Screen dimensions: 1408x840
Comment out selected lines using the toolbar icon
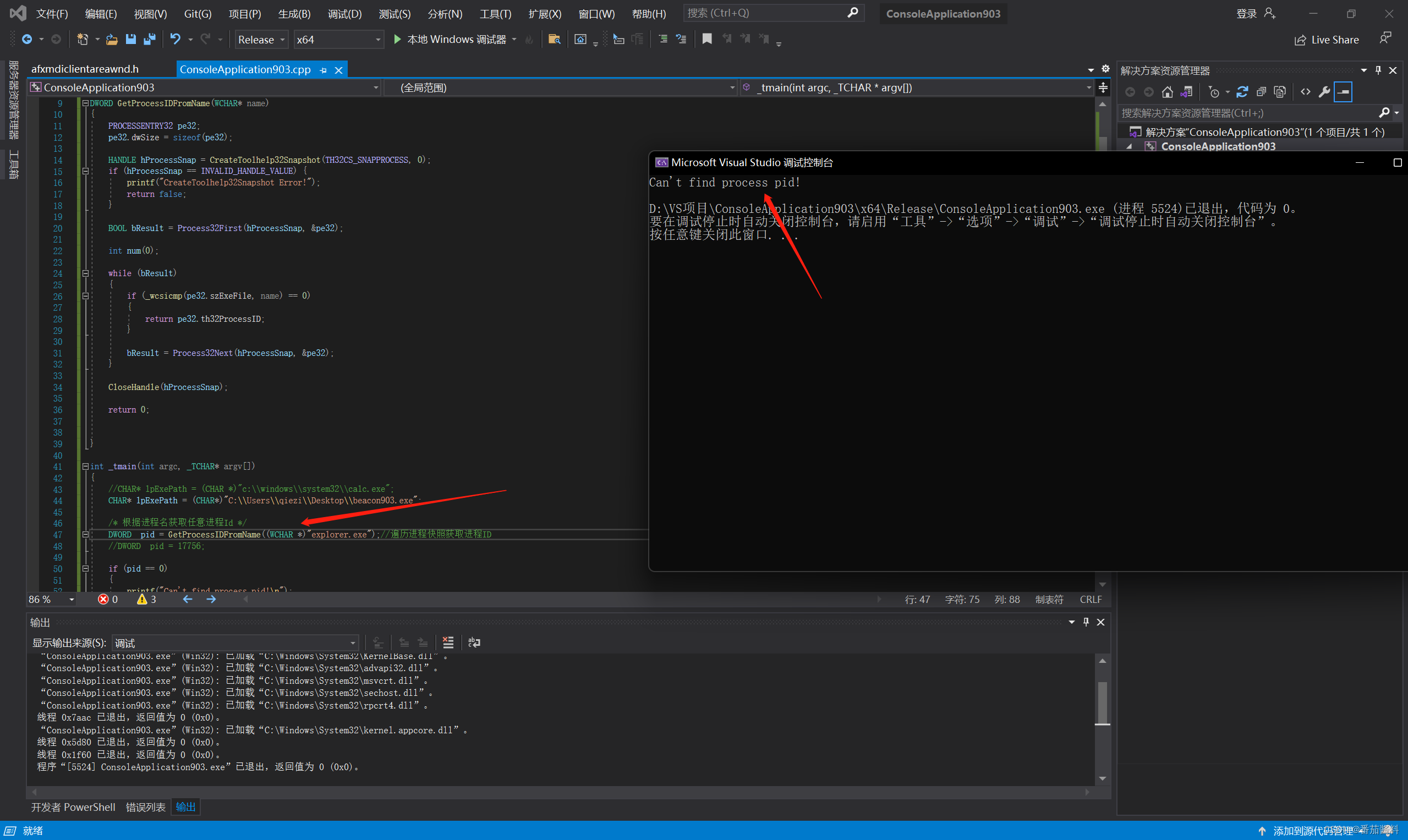[663, 39]
